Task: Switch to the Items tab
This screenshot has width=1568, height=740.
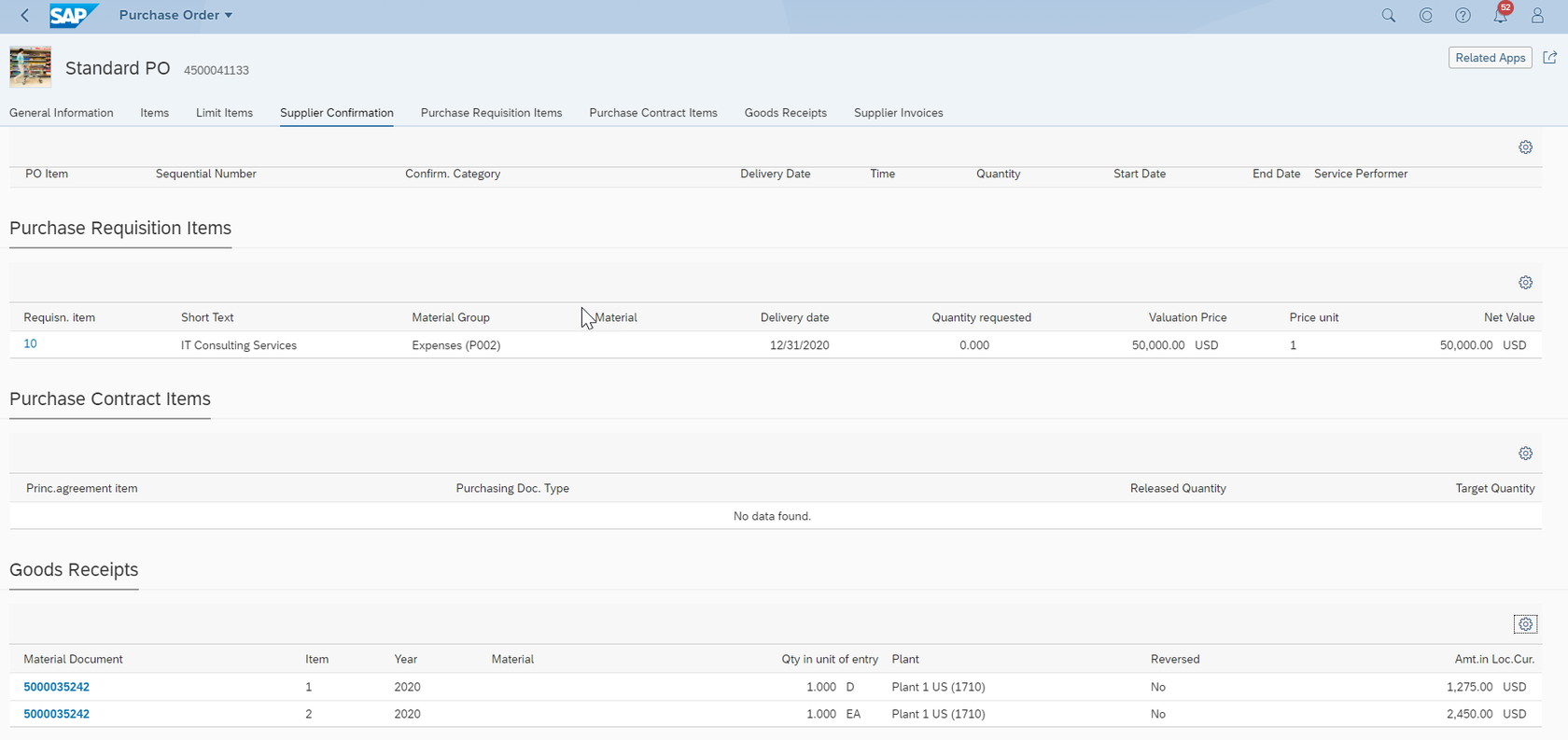Action: tap(155, 113)
